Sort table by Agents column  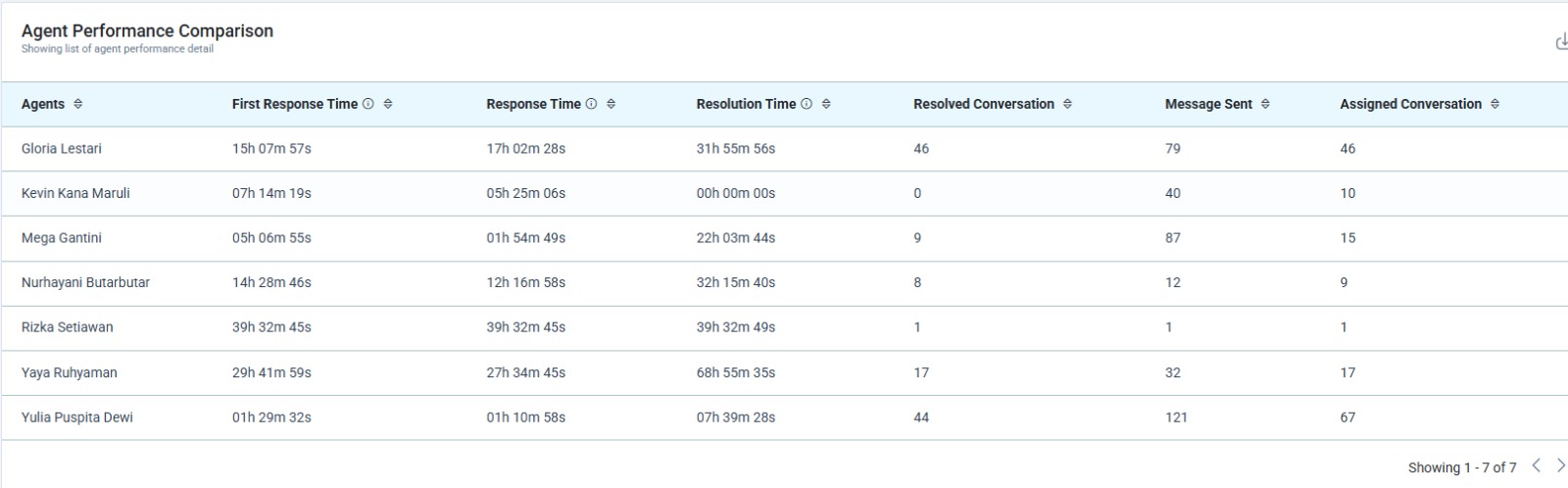pos(78,104)
